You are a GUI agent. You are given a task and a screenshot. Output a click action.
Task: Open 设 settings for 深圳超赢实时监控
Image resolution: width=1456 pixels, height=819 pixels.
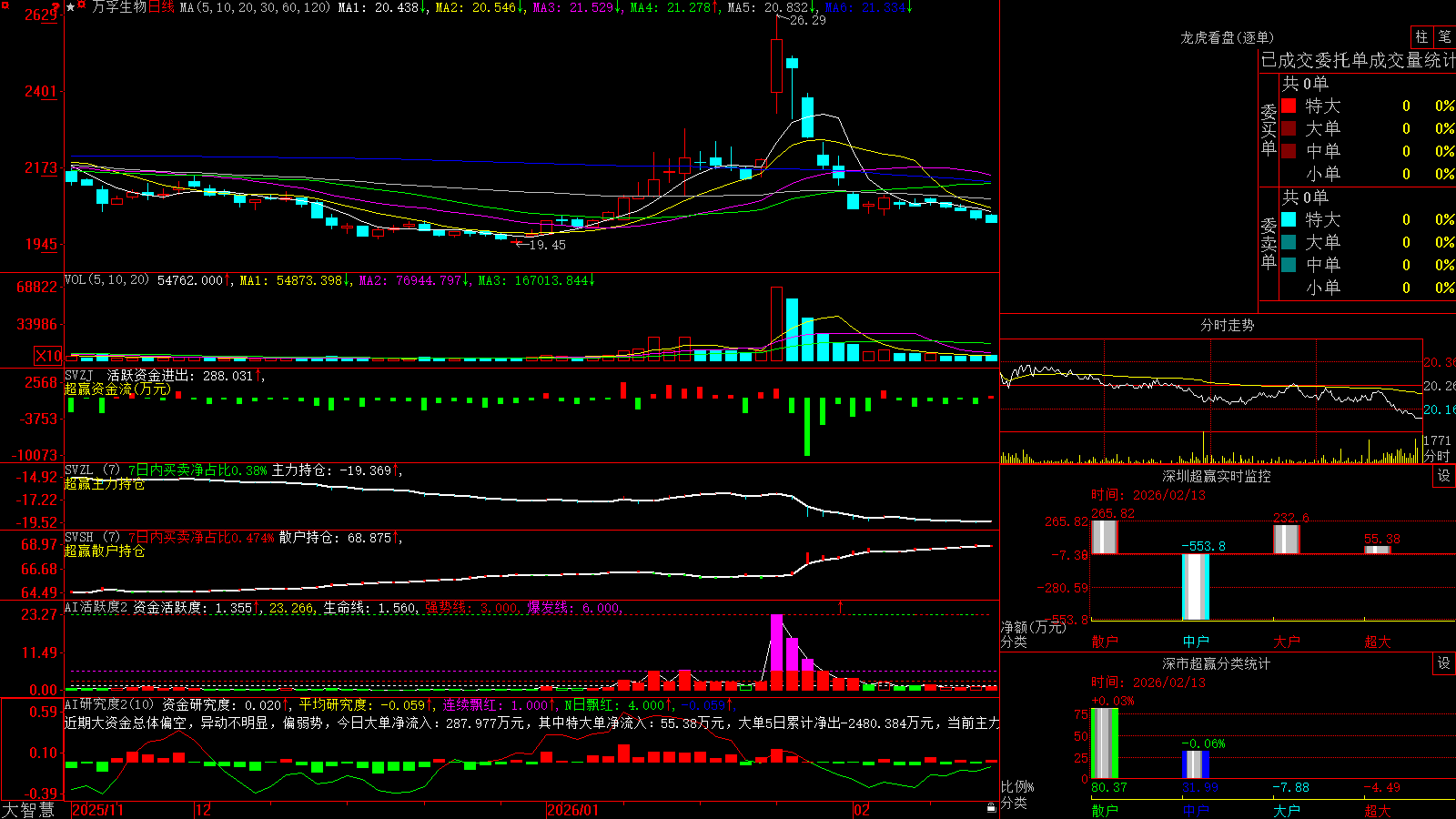coord(1443,476)
